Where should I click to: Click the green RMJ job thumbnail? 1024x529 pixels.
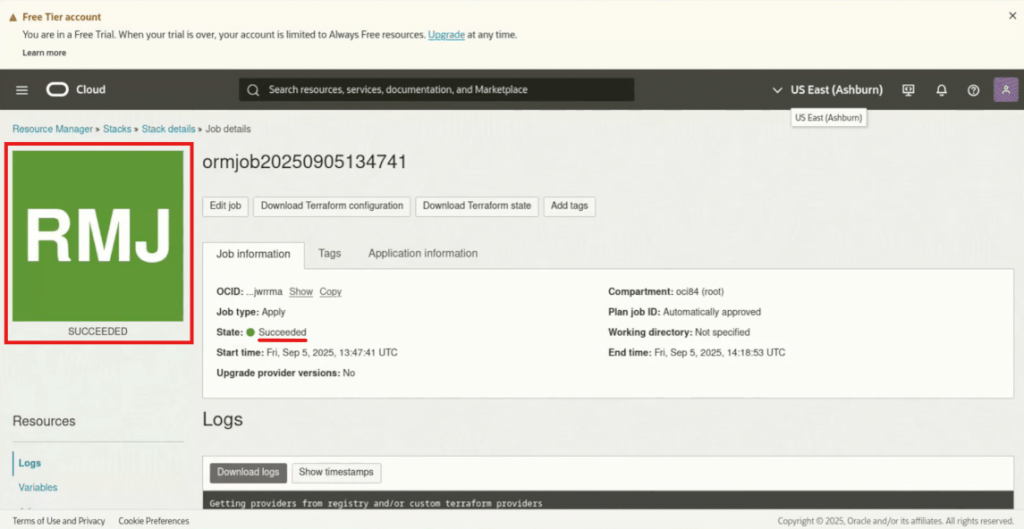(98, 236)
